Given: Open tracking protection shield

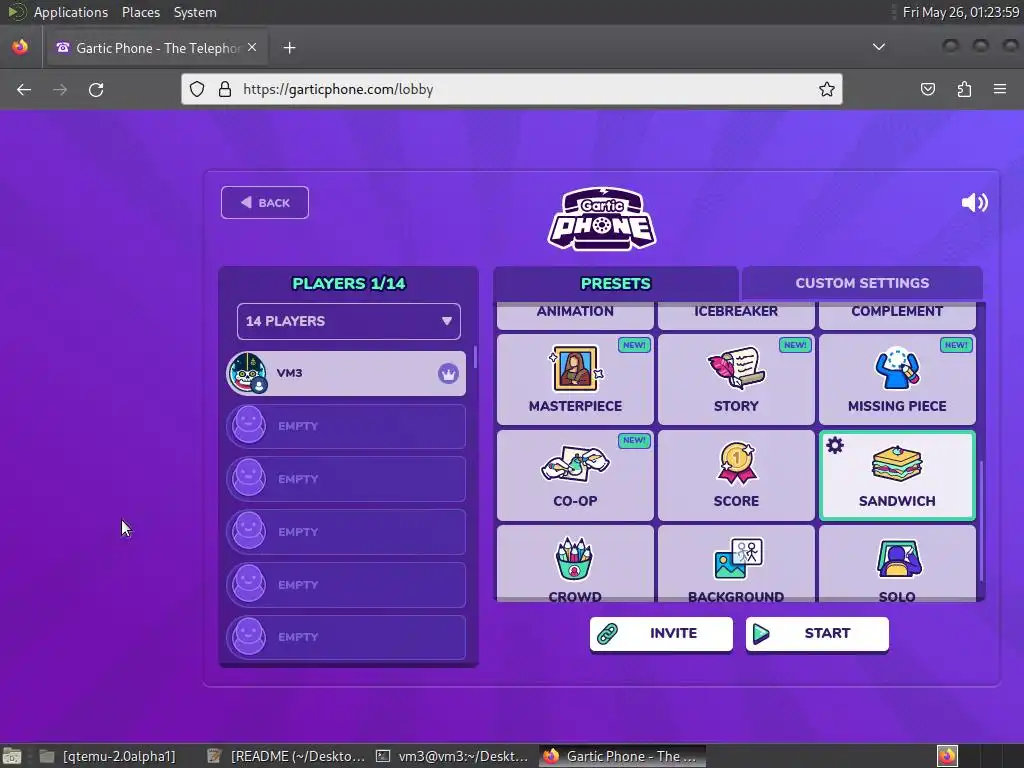Looking at the screenshot, I should [x=197, y=89].
